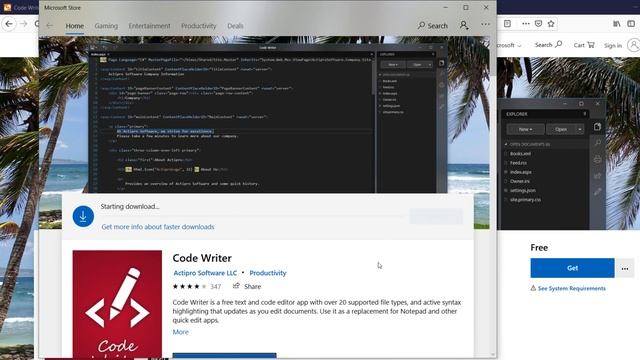Viewport: 640px width, 360px height.
Task: Click the 'Free' price text
Action: click(x=539, y=247)
